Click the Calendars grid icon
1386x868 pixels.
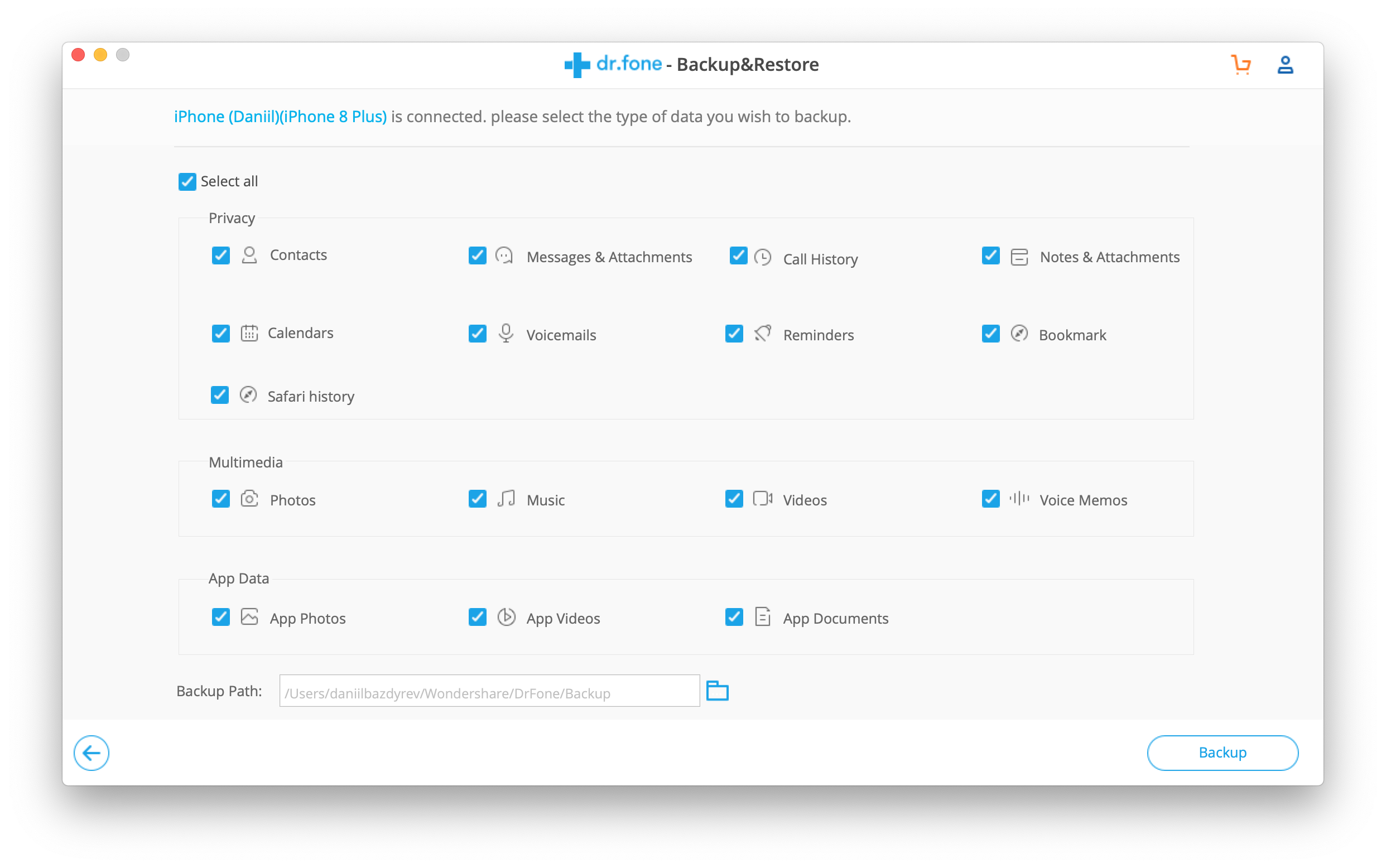[x=249, y=333]
